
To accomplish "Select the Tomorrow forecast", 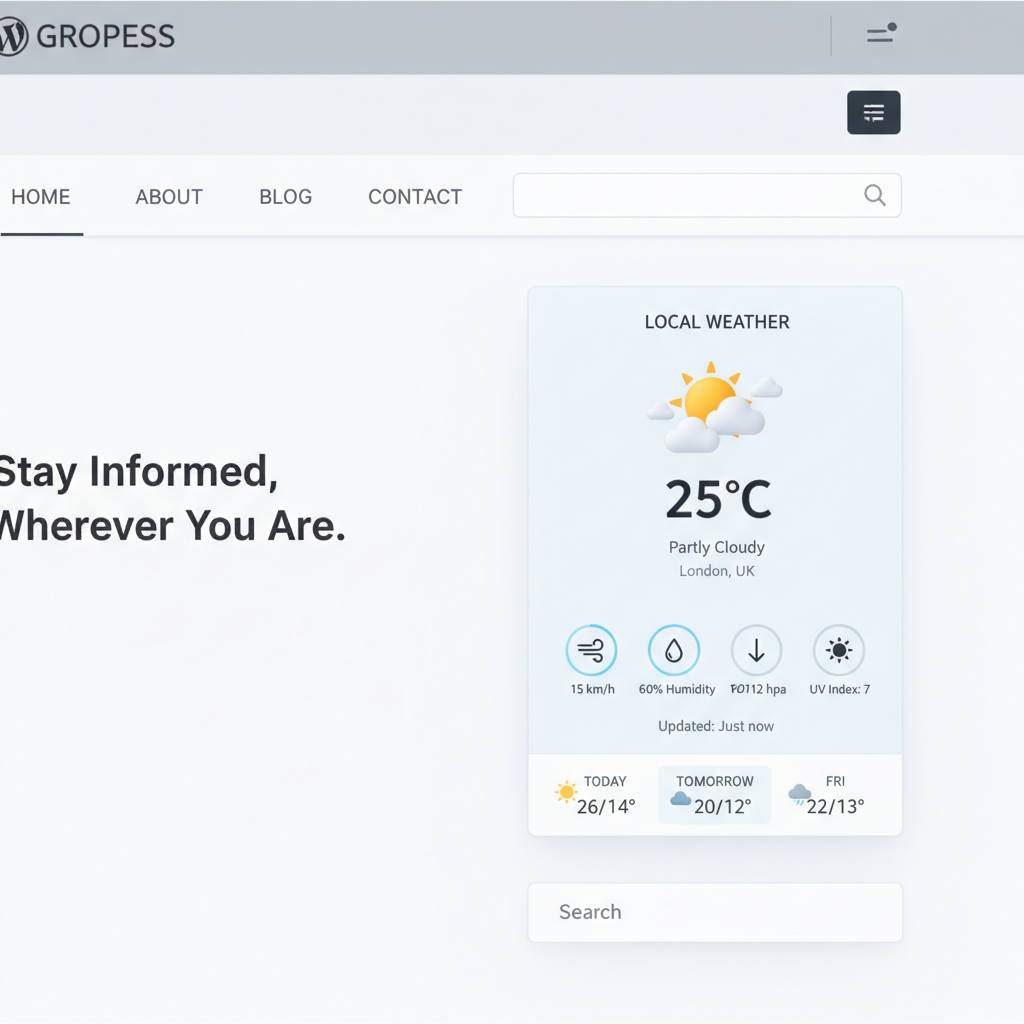I will [x=714, y=794].
